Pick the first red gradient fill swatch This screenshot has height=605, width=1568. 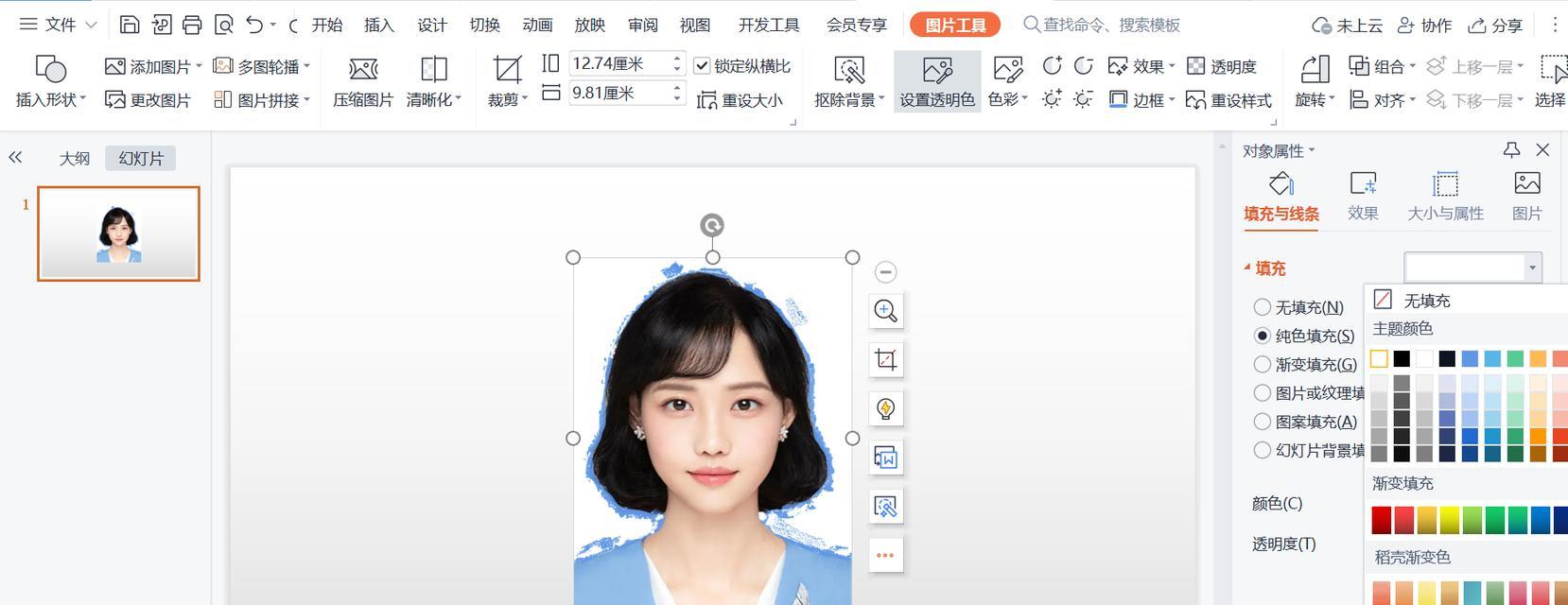pyautogui.click(x=1382, y=519)
